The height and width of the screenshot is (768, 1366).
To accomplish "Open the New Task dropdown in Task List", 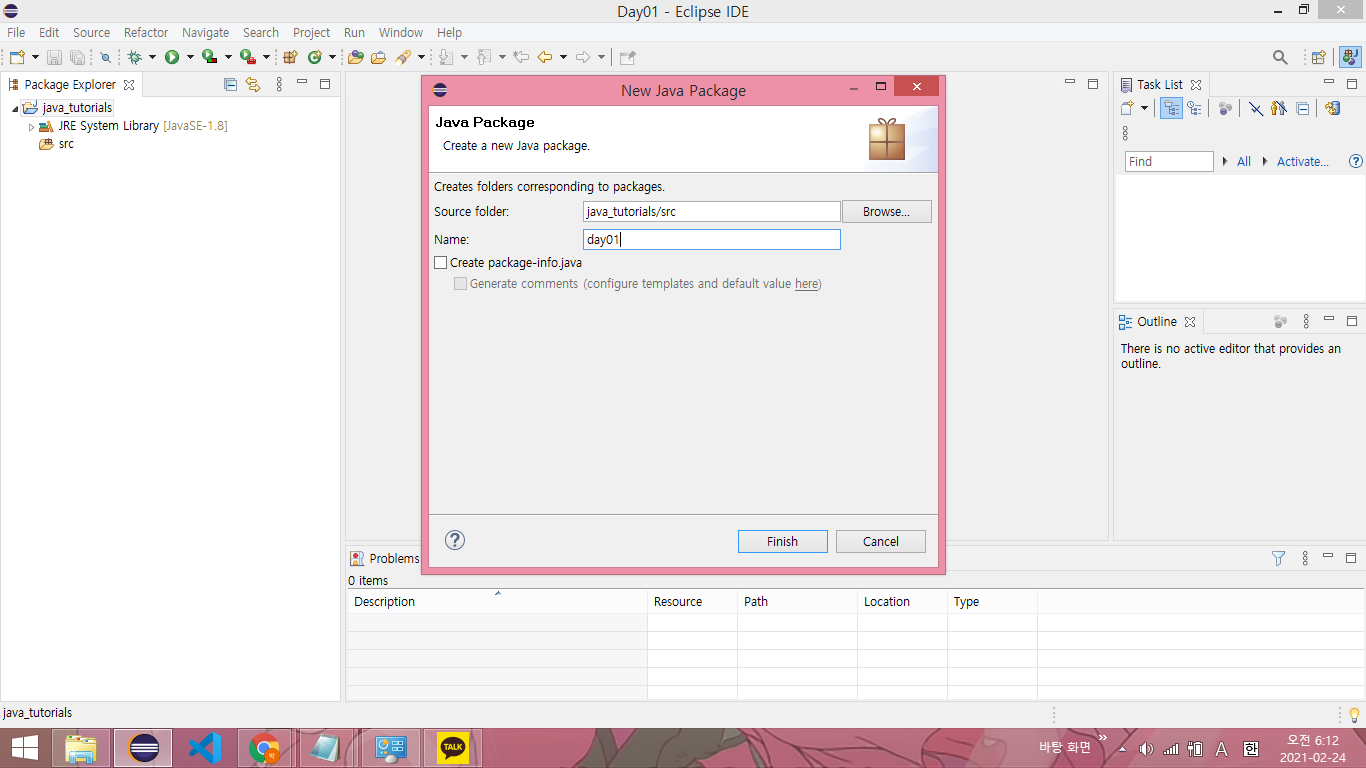I will tap(1144, 108).
